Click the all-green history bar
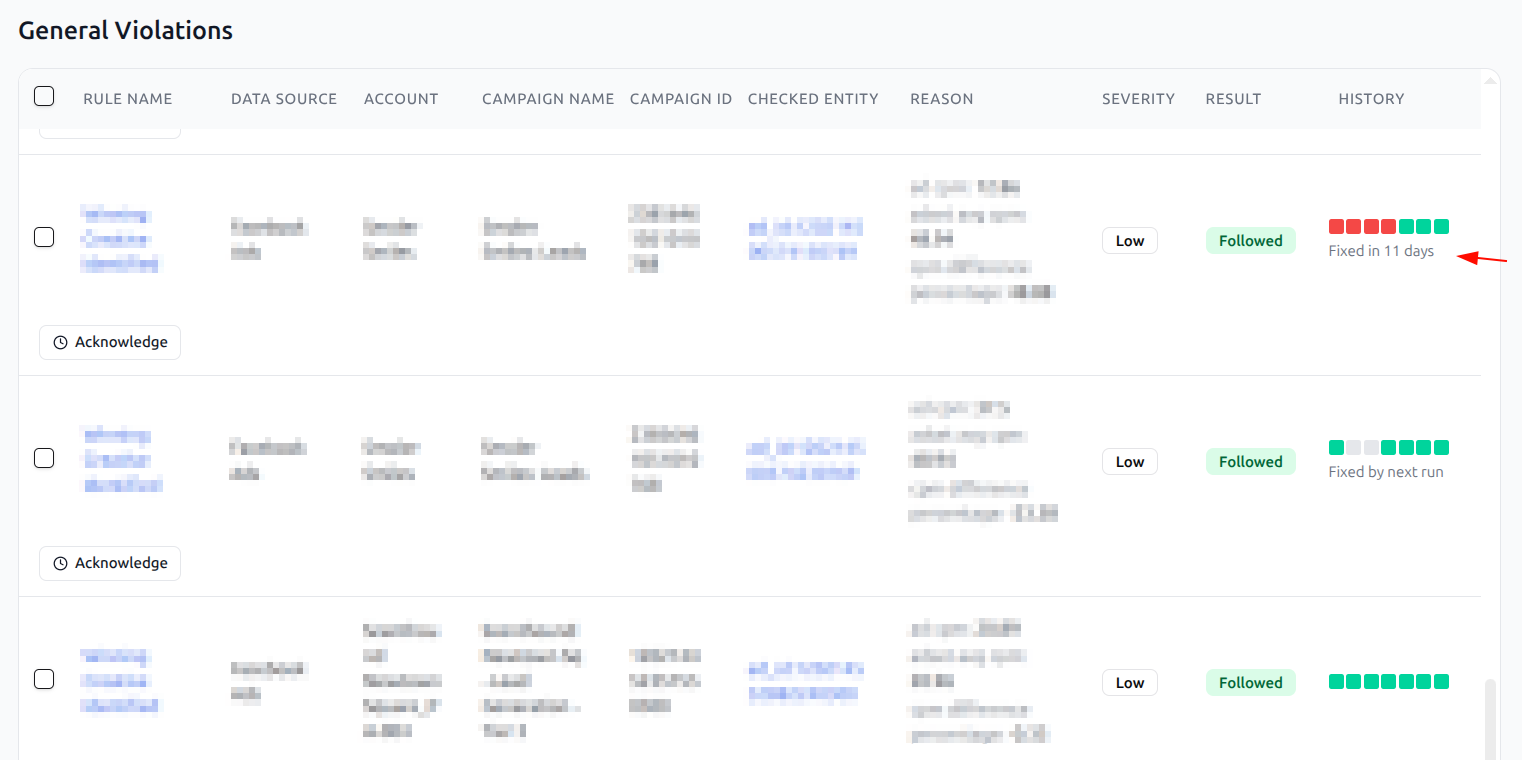 click(1389, 682)
